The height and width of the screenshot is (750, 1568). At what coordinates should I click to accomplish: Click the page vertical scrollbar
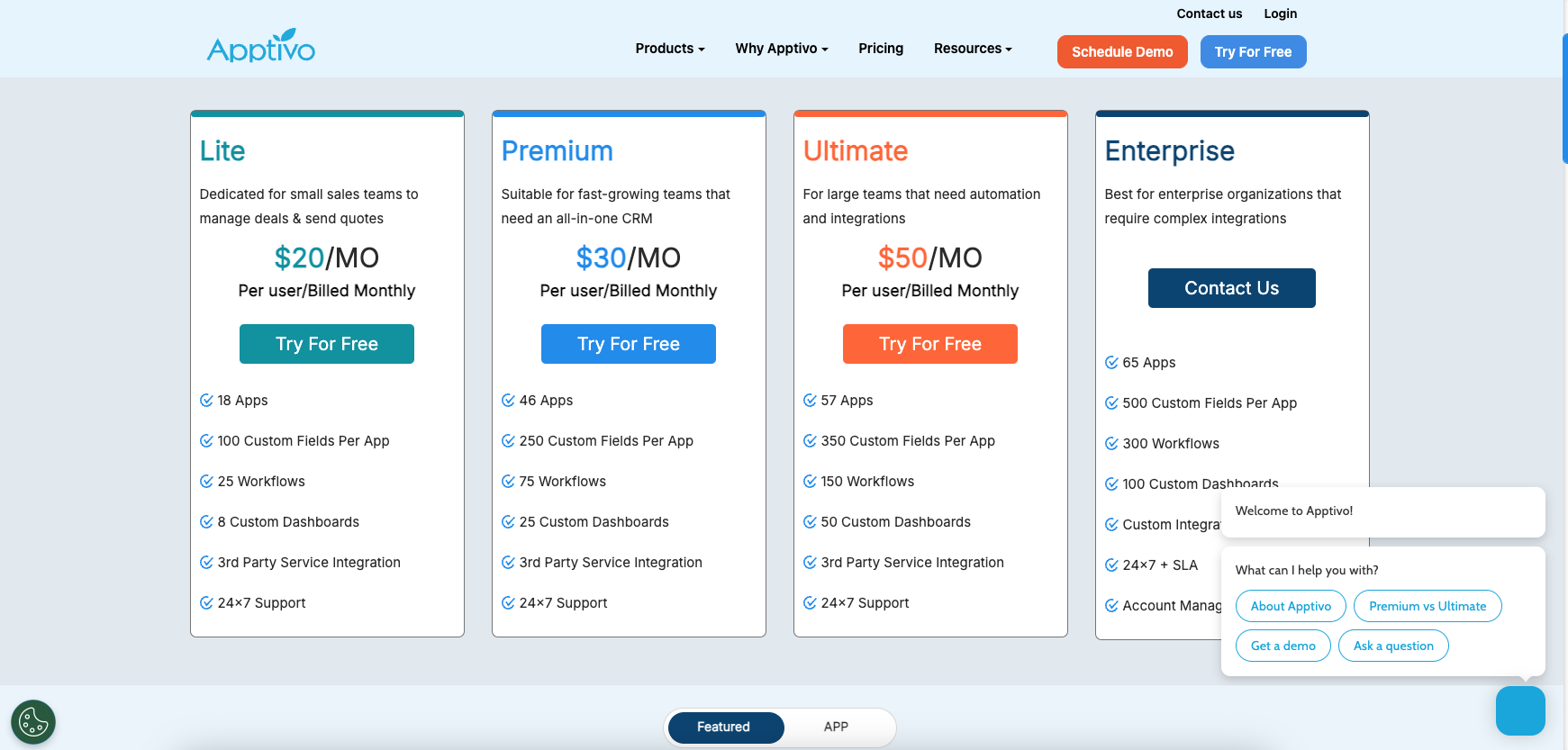[1564, 99]
